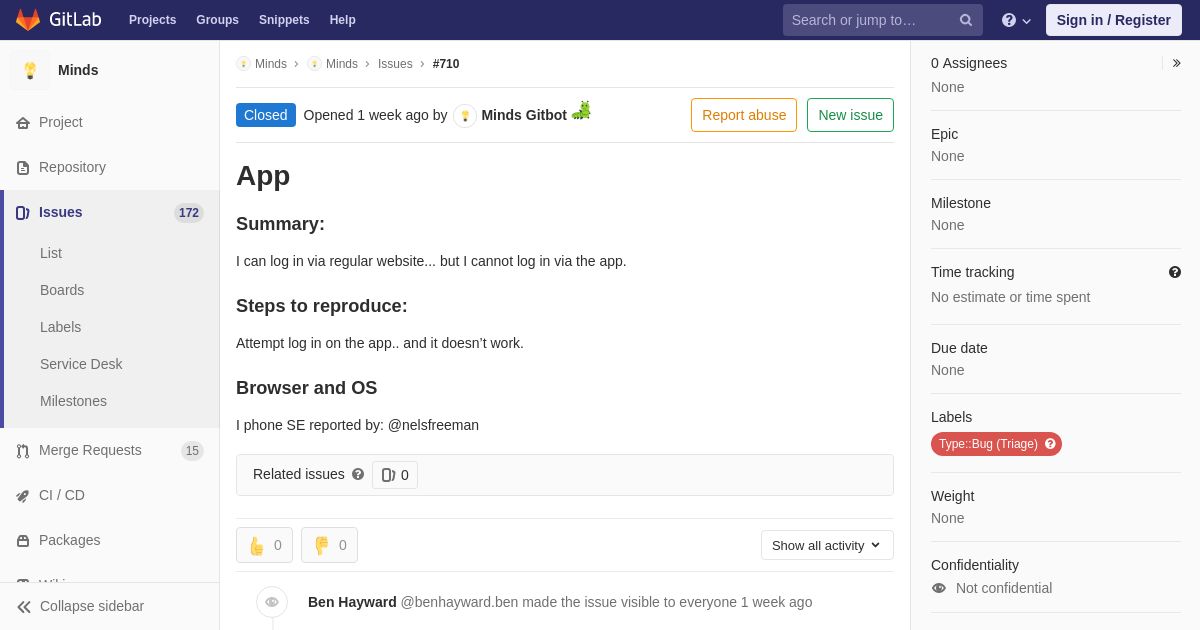The width and height of the screenshot is (1200, 630).
Task: Click the thumbs up reaction button
Action: tap(264, 545)
